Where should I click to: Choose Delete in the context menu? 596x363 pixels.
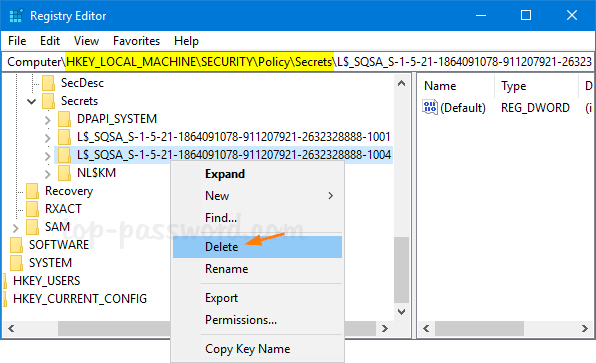(258, 247)
